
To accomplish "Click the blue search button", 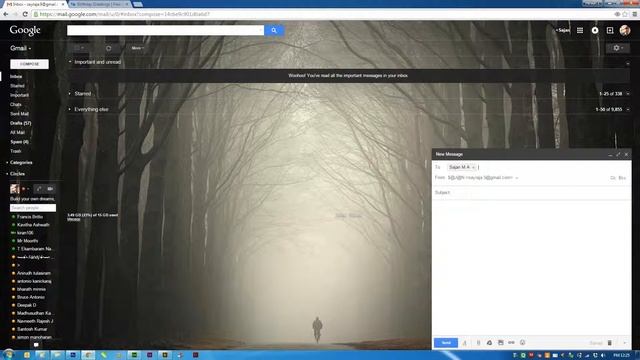I will coord(274,30).
